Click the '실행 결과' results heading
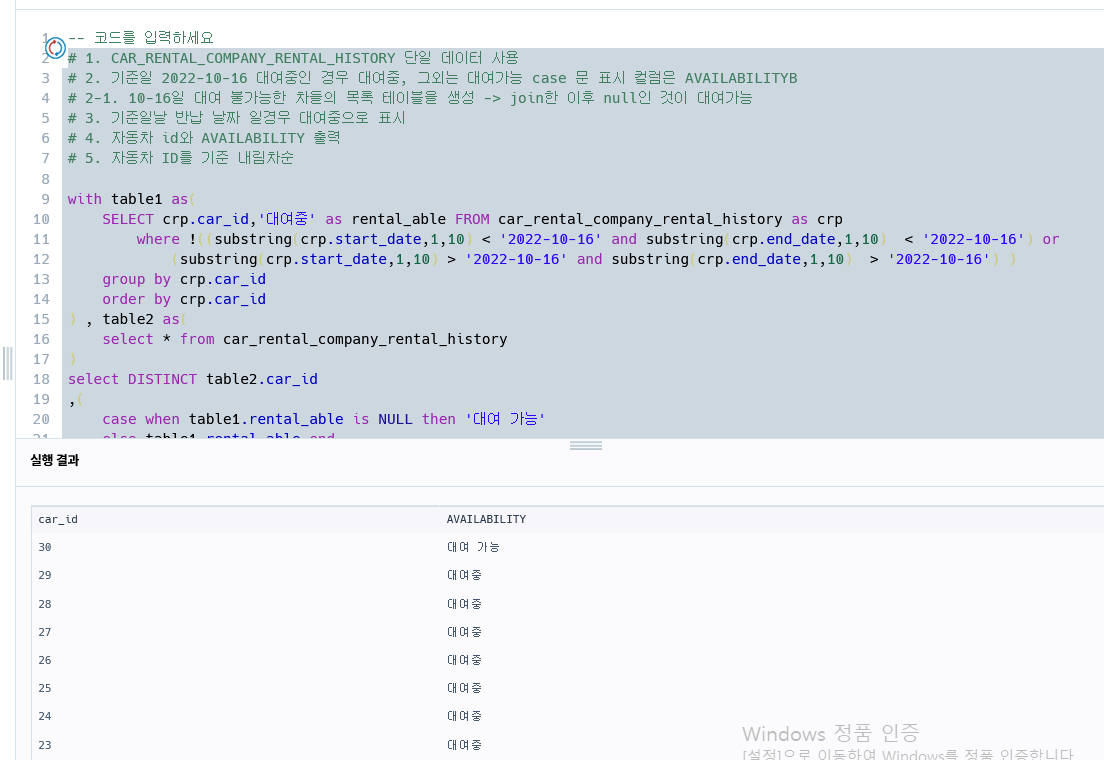 click(x=55, y=460)
